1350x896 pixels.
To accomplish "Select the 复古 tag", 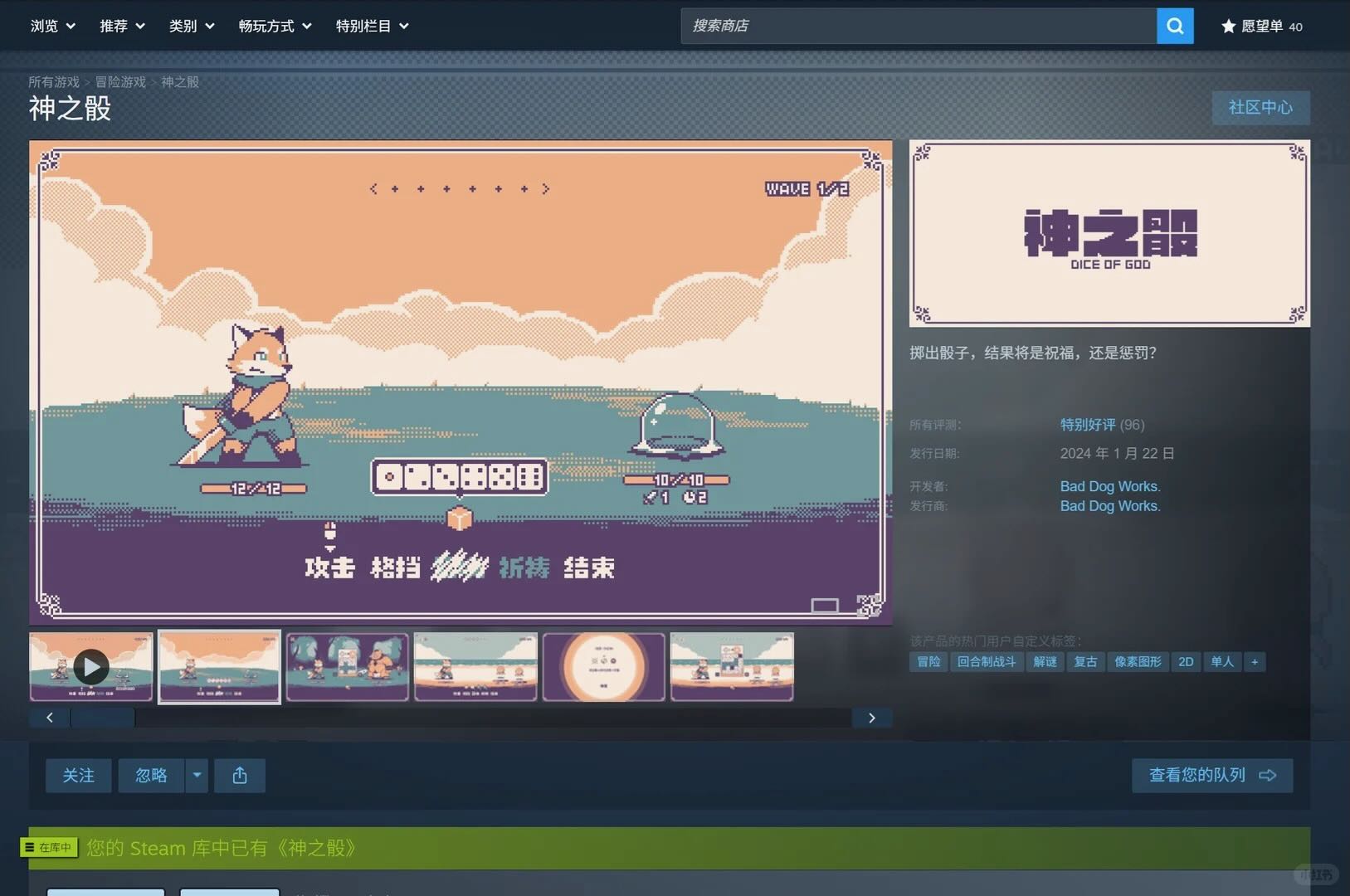I will 1086,662.
